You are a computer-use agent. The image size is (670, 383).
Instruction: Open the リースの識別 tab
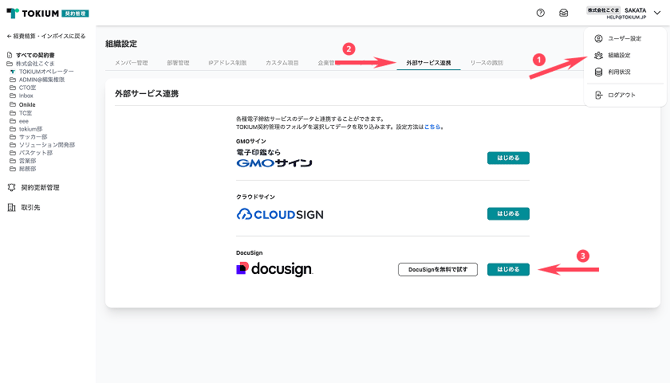point(486,63)
